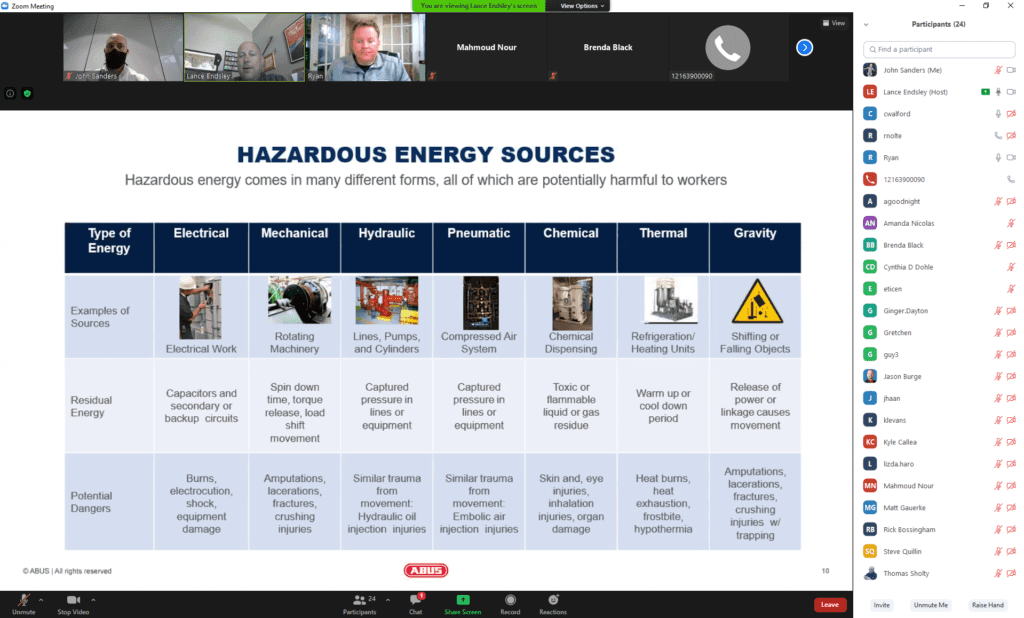Click the slide title 'HAZARDOUS ENERGY SOURCES'

tap(426, 155)
